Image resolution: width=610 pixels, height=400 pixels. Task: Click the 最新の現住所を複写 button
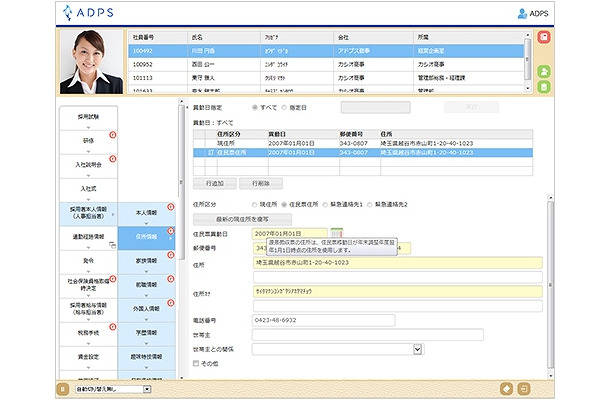[x=242, y=219]
